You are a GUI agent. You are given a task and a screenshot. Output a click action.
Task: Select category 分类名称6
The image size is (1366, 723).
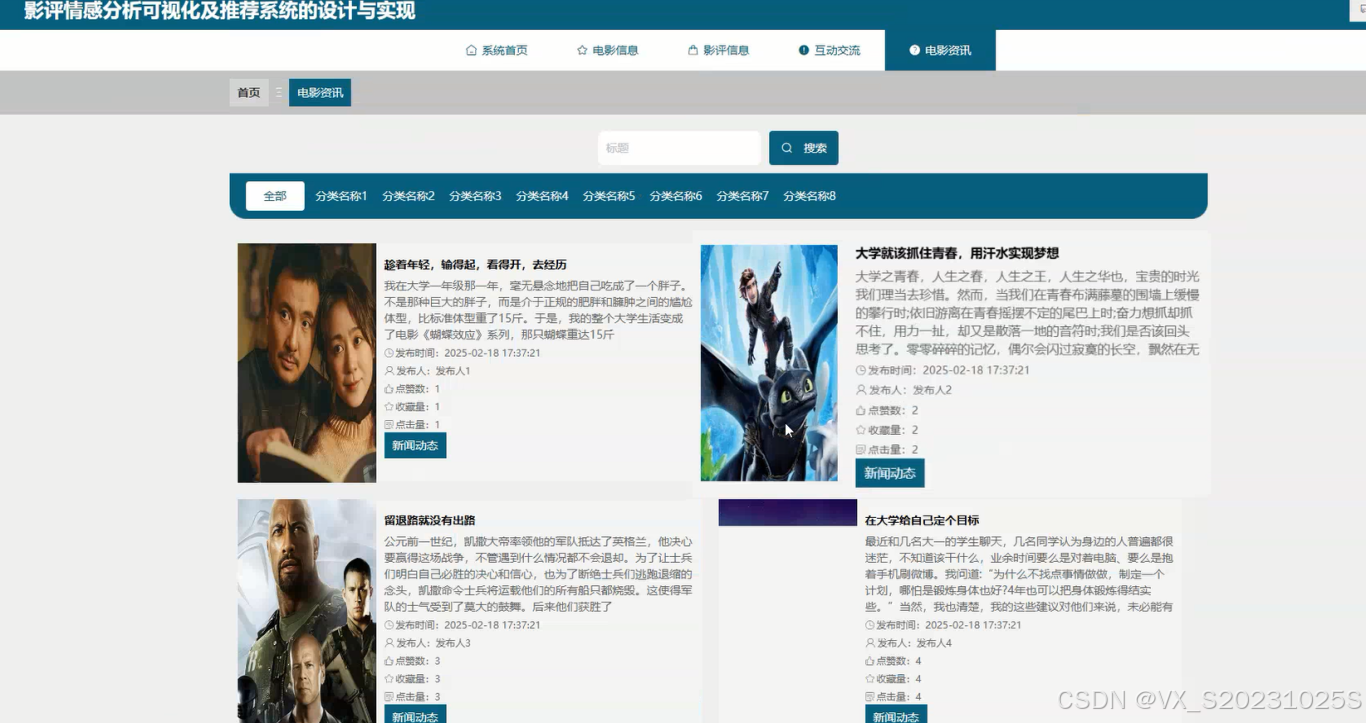(x=676, y=196)
